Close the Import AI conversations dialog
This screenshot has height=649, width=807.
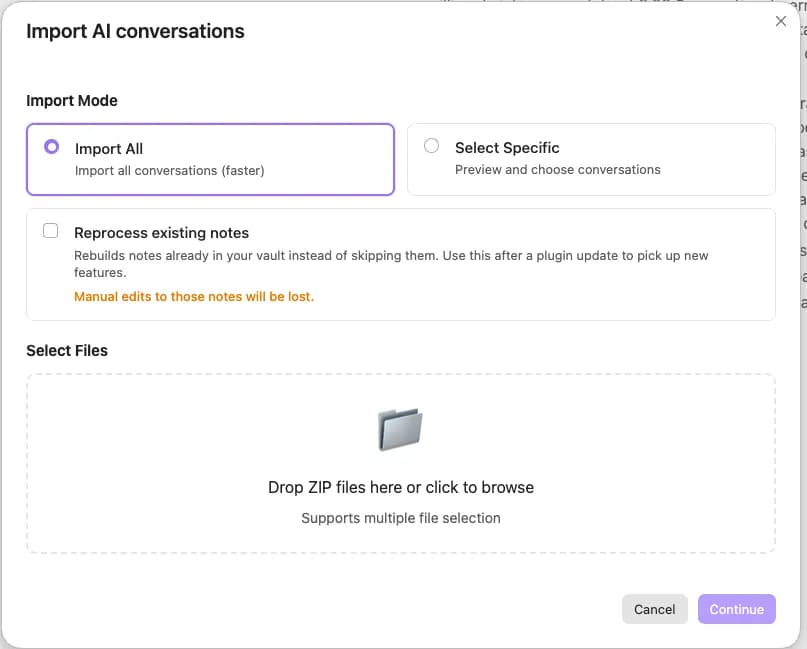(781, 21)
